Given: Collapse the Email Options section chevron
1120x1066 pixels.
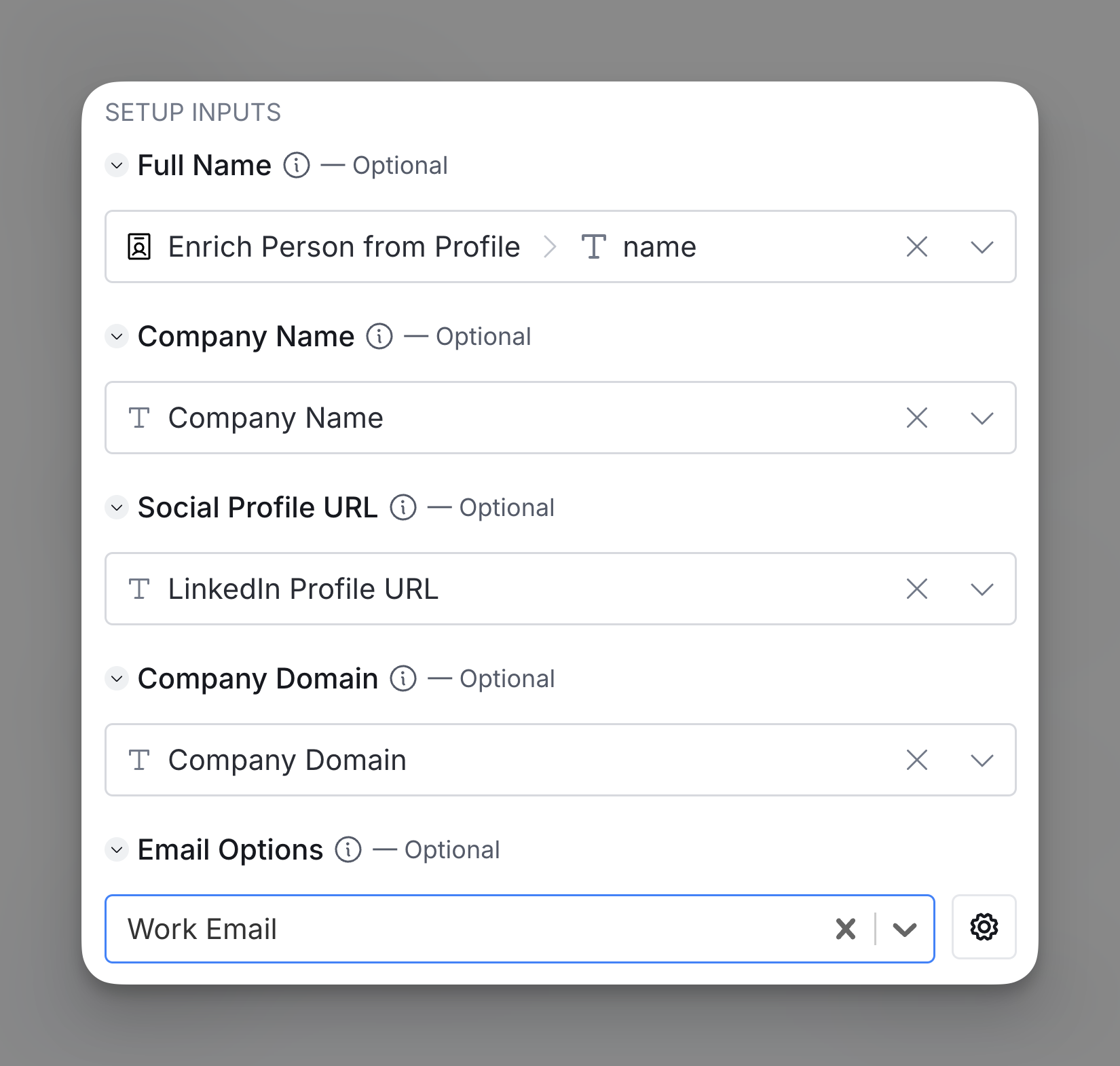Looking at the screenshot, I should [x=117, y=849].
